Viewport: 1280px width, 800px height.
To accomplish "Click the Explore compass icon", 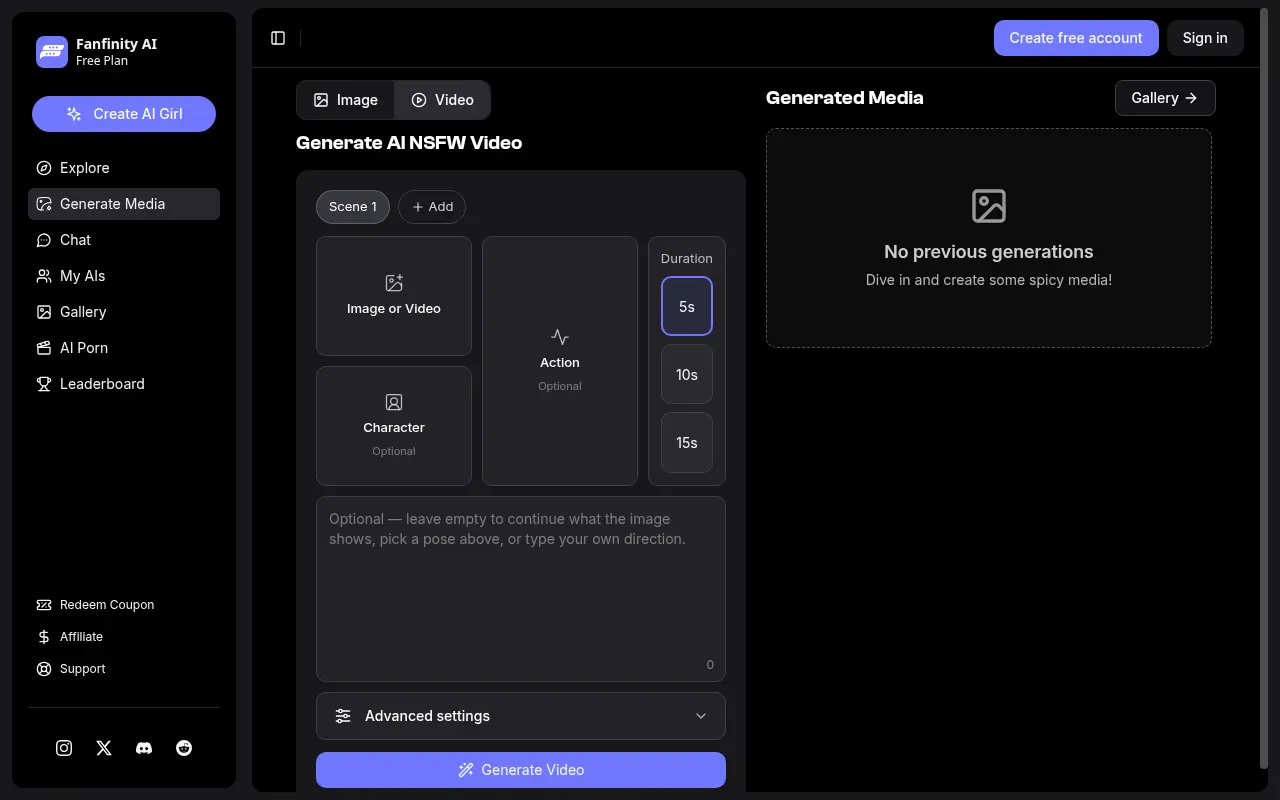I will coord(44,168).
